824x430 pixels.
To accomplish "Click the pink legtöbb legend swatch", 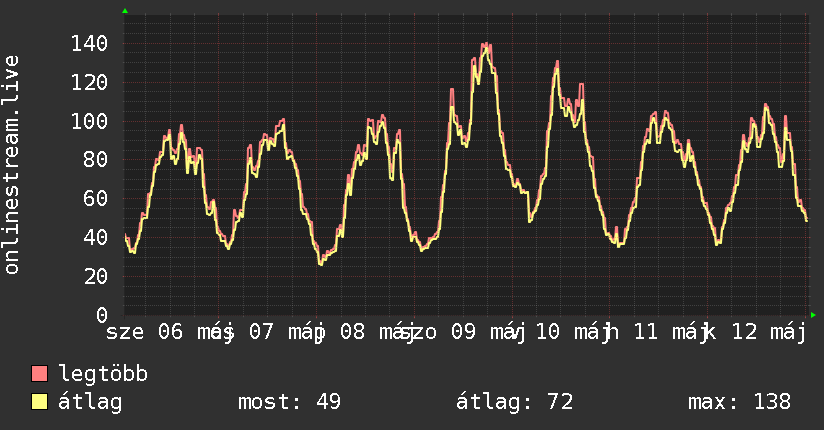I will tap(39, 373).
